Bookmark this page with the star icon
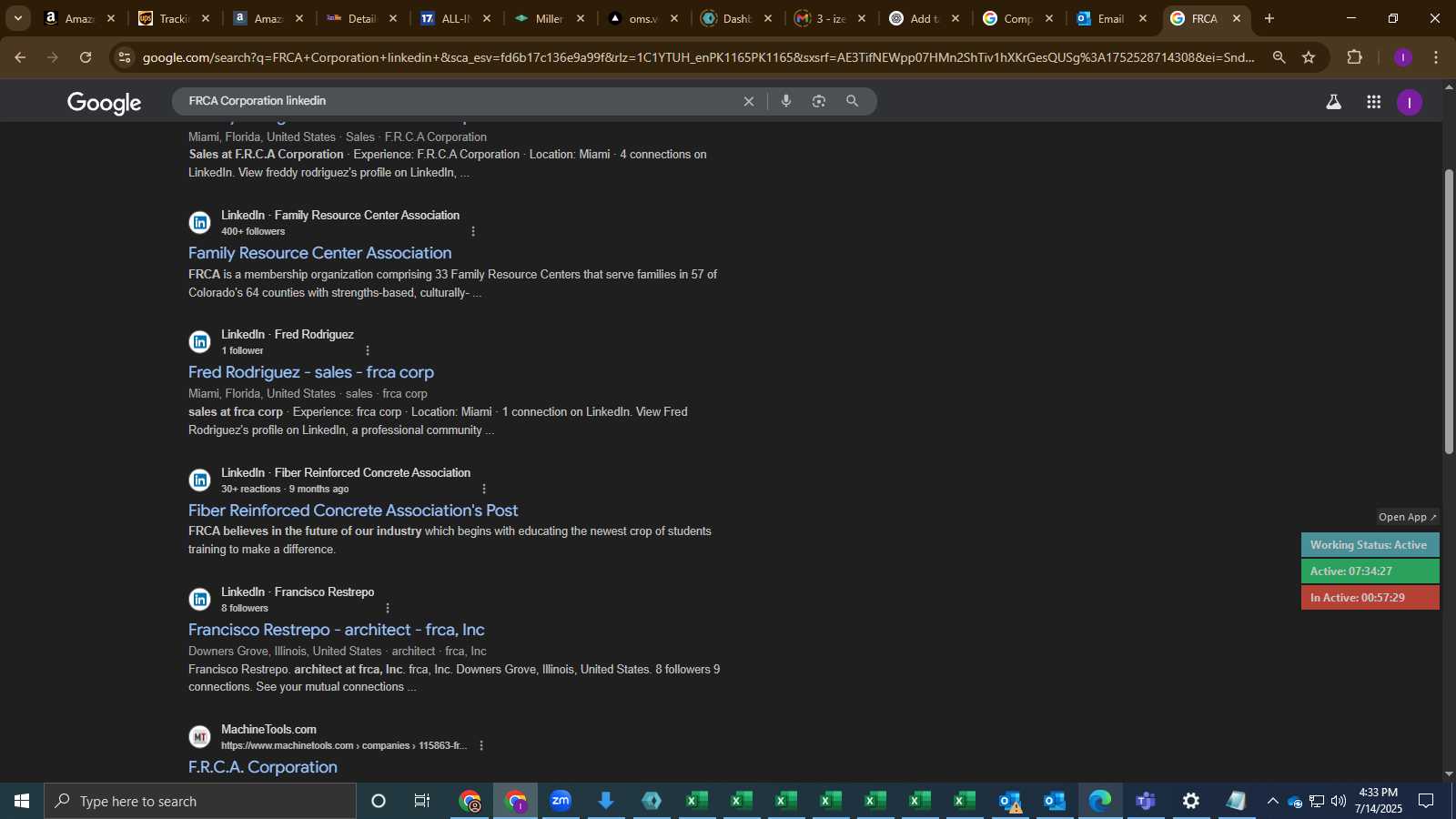 coord(1309,57)
